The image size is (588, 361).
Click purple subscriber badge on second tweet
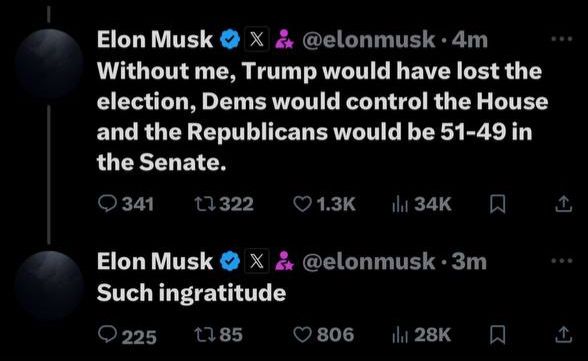click(284, 261)
